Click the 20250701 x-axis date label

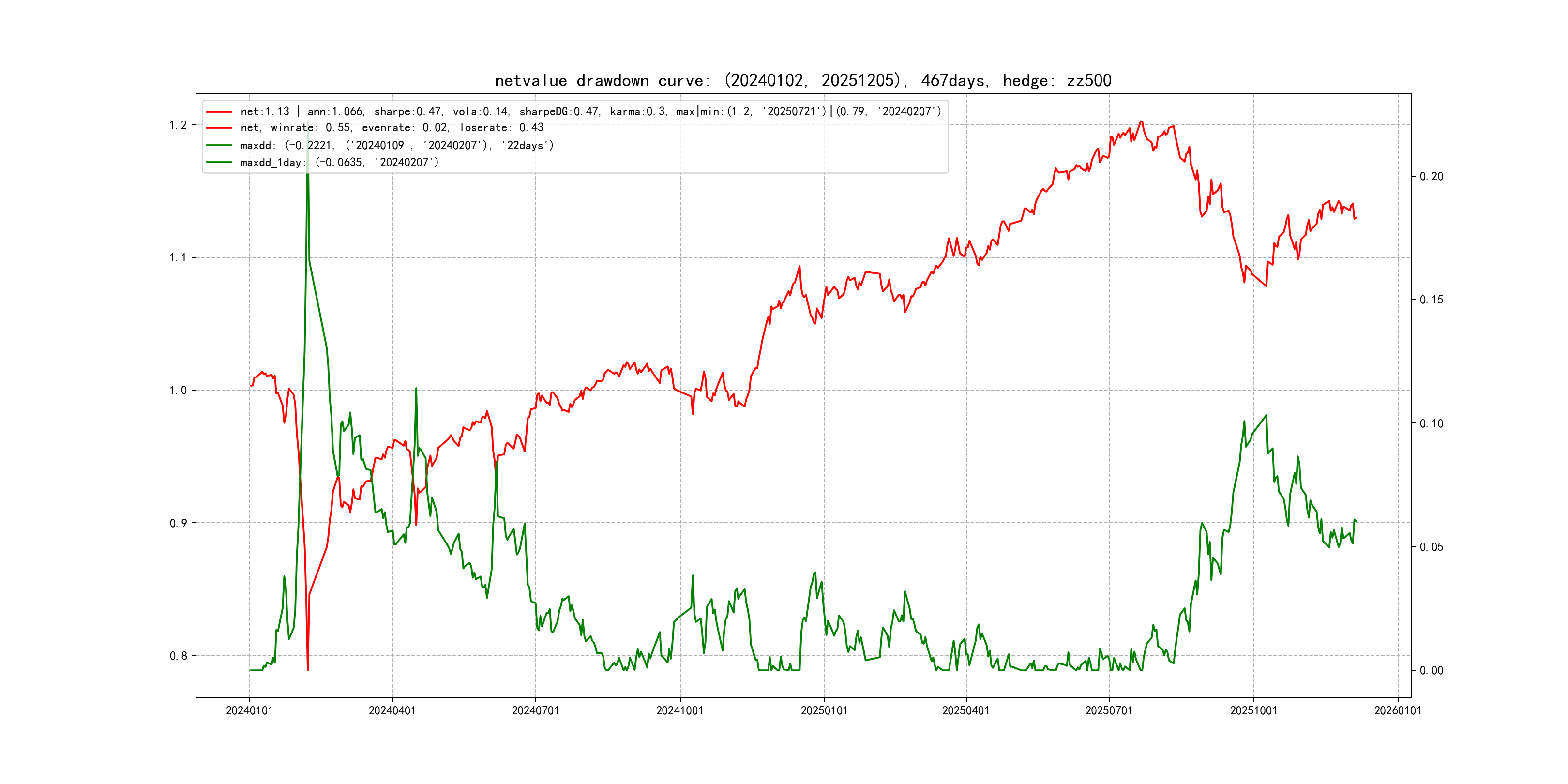point(1108,710)
